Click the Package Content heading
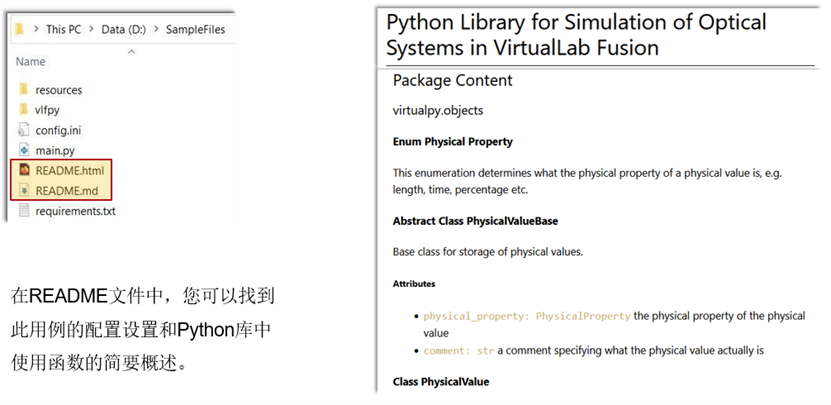 coord(453,81)
